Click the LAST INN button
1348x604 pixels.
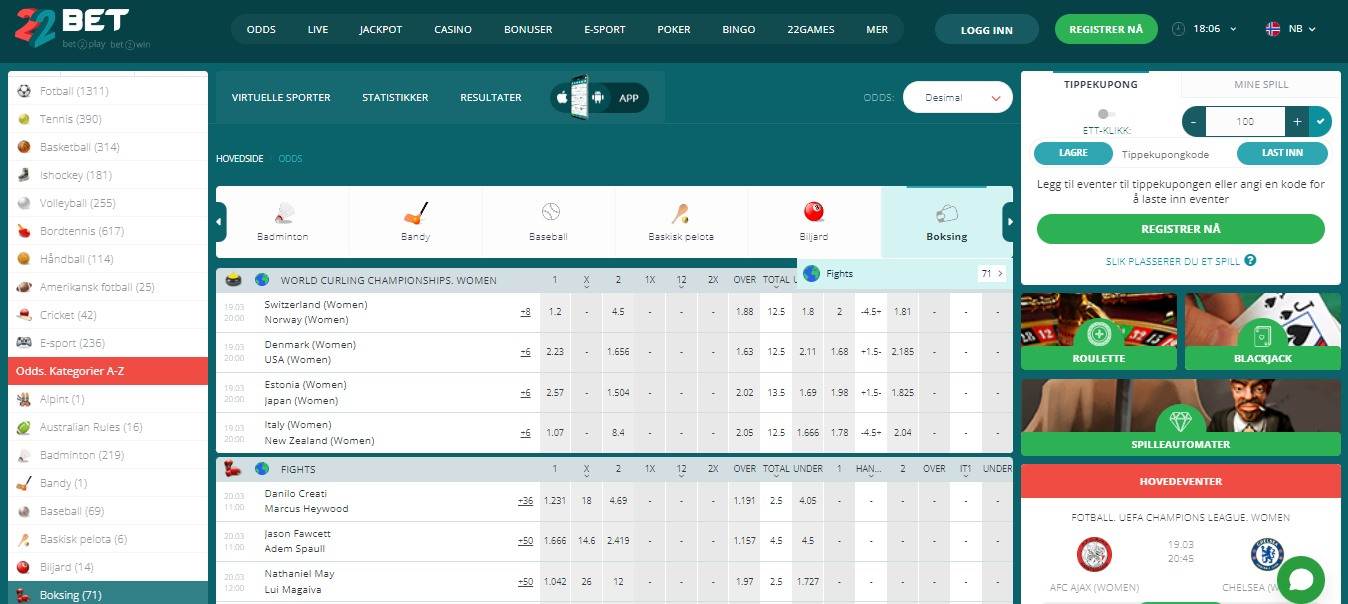(x=1282, y=154)
